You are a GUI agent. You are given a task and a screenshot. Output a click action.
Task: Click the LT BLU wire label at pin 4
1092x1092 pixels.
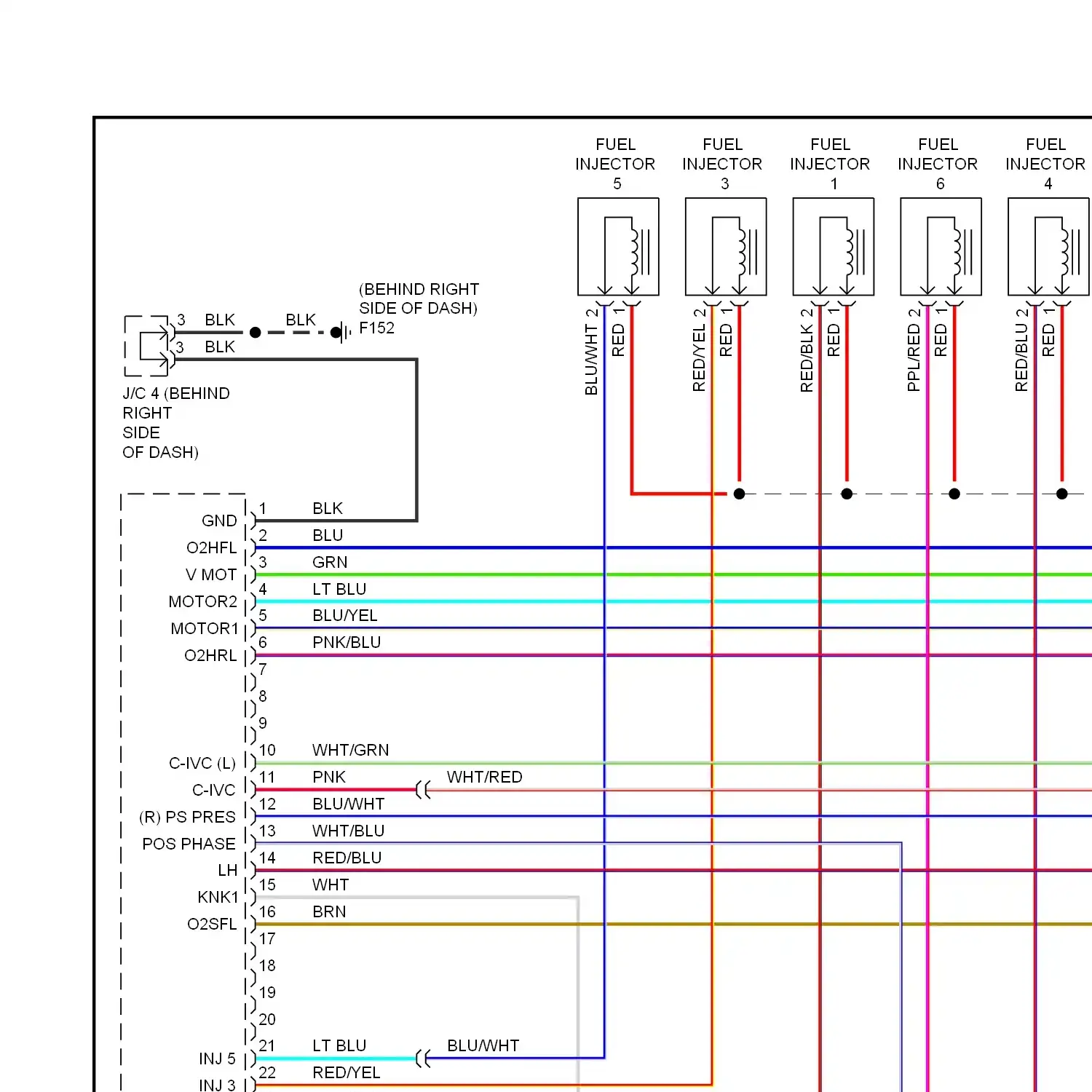coord(339,590)
